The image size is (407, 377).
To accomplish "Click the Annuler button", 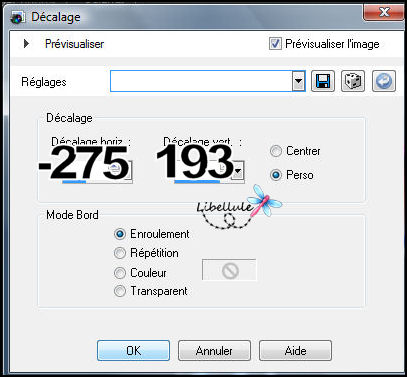I will (x=214, y=350).
